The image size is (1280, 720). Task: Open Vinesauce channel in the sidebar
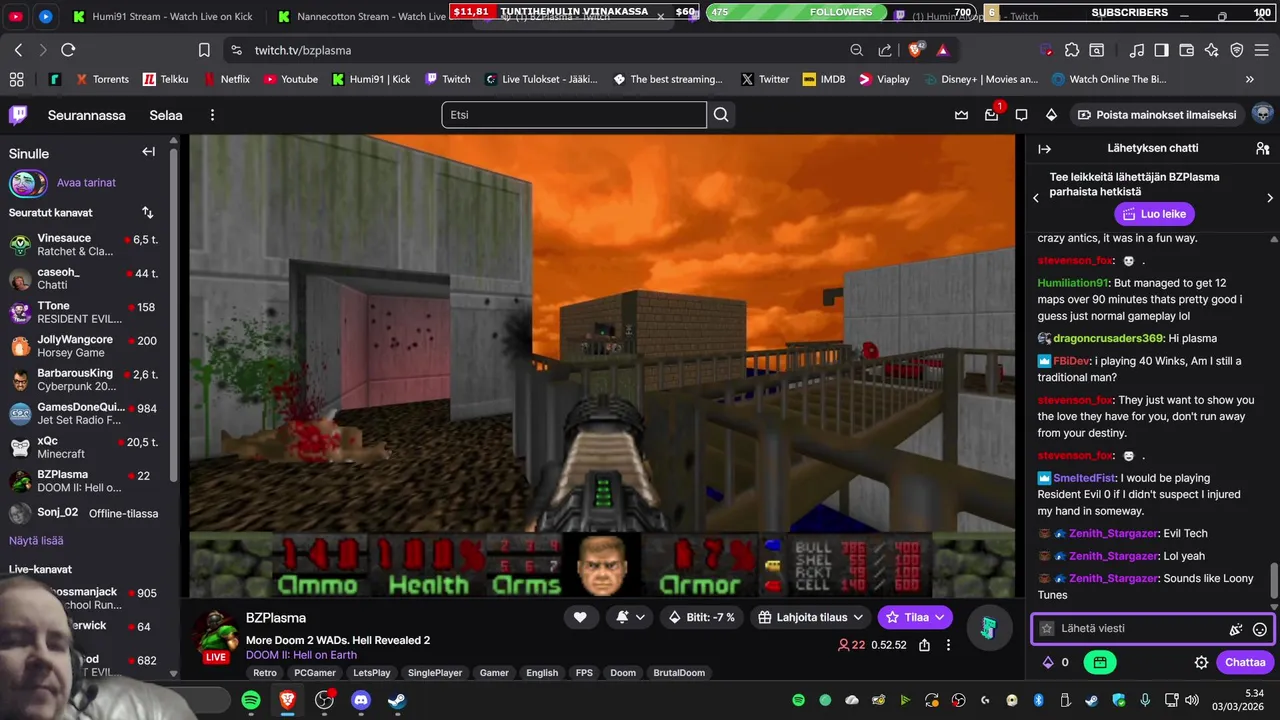pos(86,245)
